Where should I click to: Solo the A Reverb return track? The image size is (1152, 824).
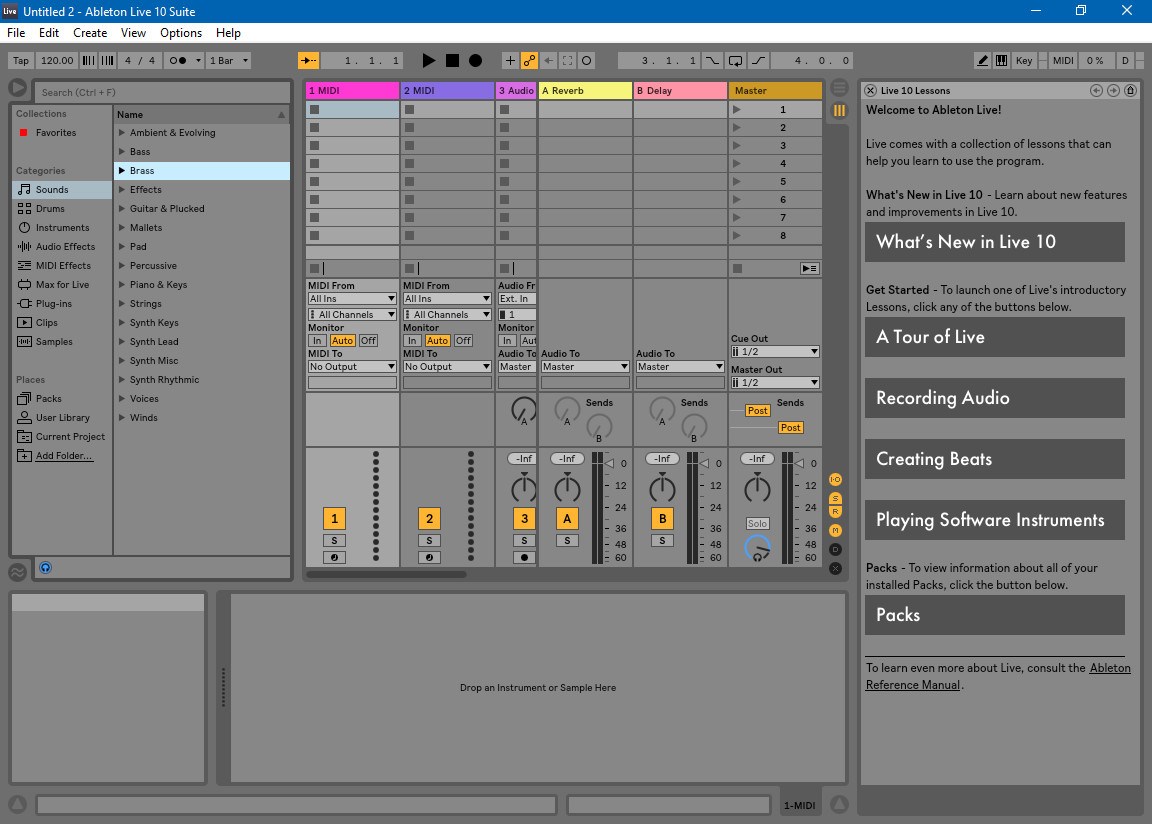point(567,541)
